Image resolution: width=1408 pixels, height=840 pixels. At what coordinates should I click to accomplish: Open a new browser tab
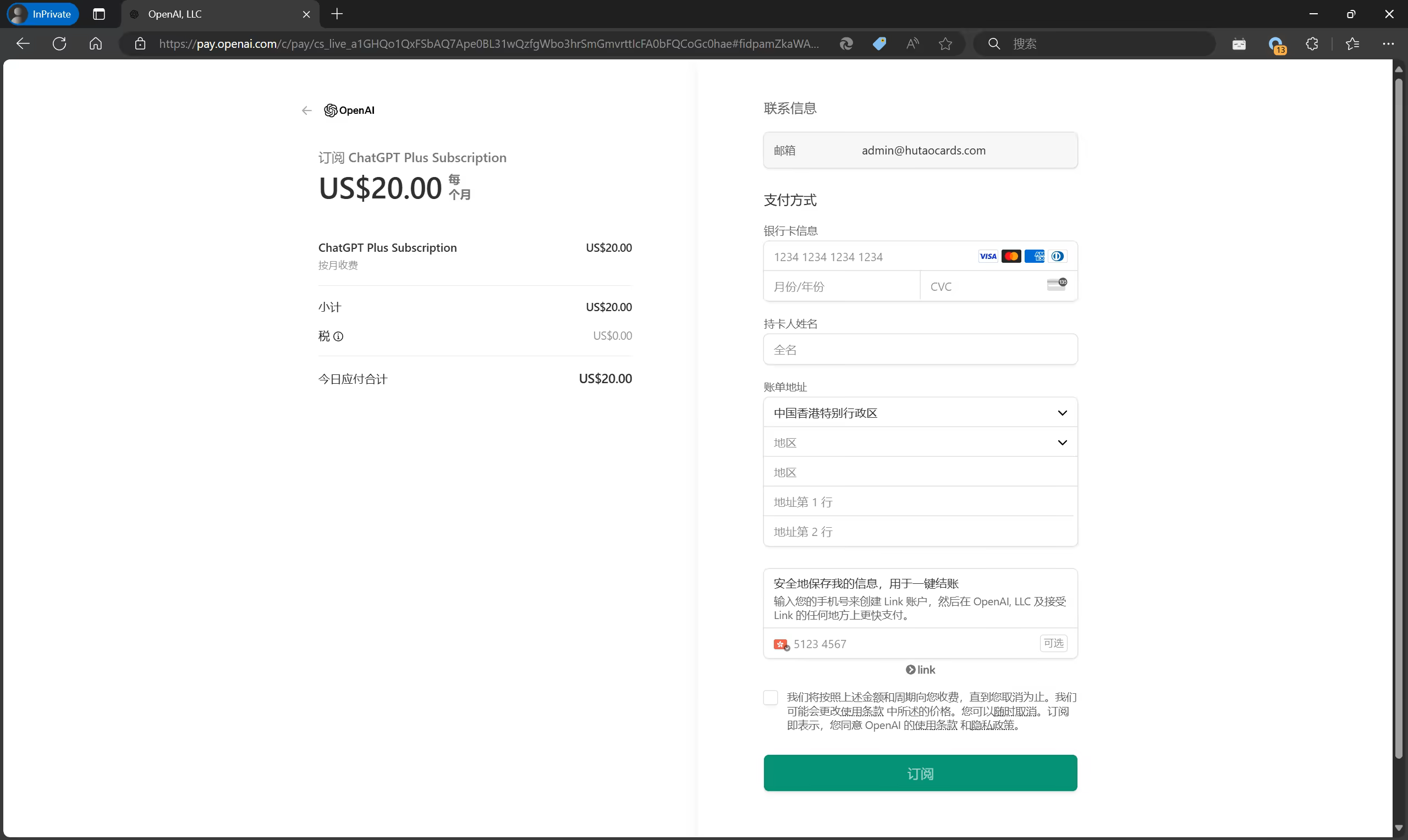tap(337, 14)
